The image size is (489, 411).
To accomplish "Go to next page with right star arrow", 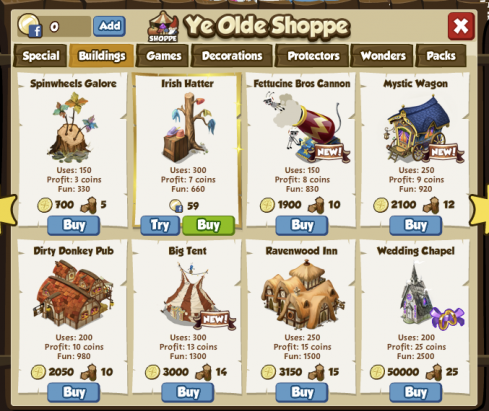I will pos(479,211).
